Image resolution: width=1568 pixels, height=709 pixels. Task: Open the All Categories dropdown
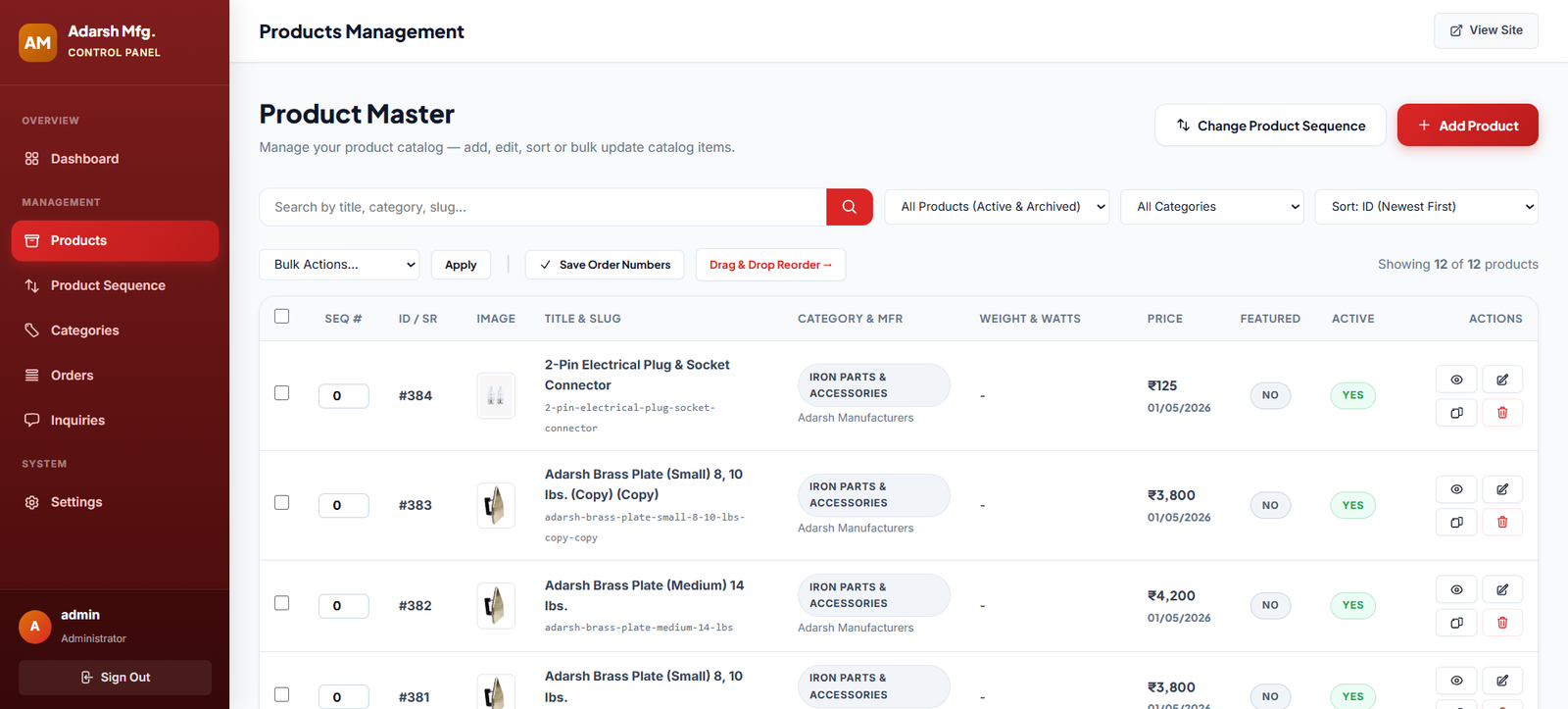pos(1212,207)
